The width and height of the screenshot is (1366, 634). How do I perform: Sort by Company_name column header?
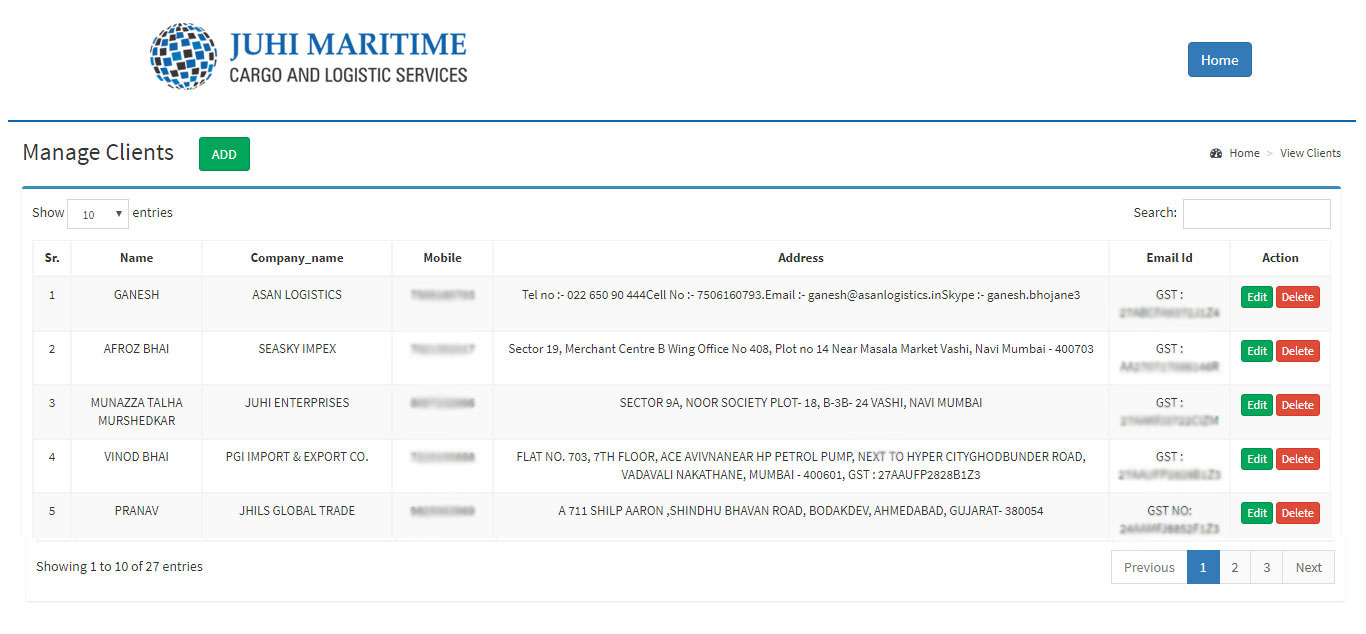pos(296,258)
